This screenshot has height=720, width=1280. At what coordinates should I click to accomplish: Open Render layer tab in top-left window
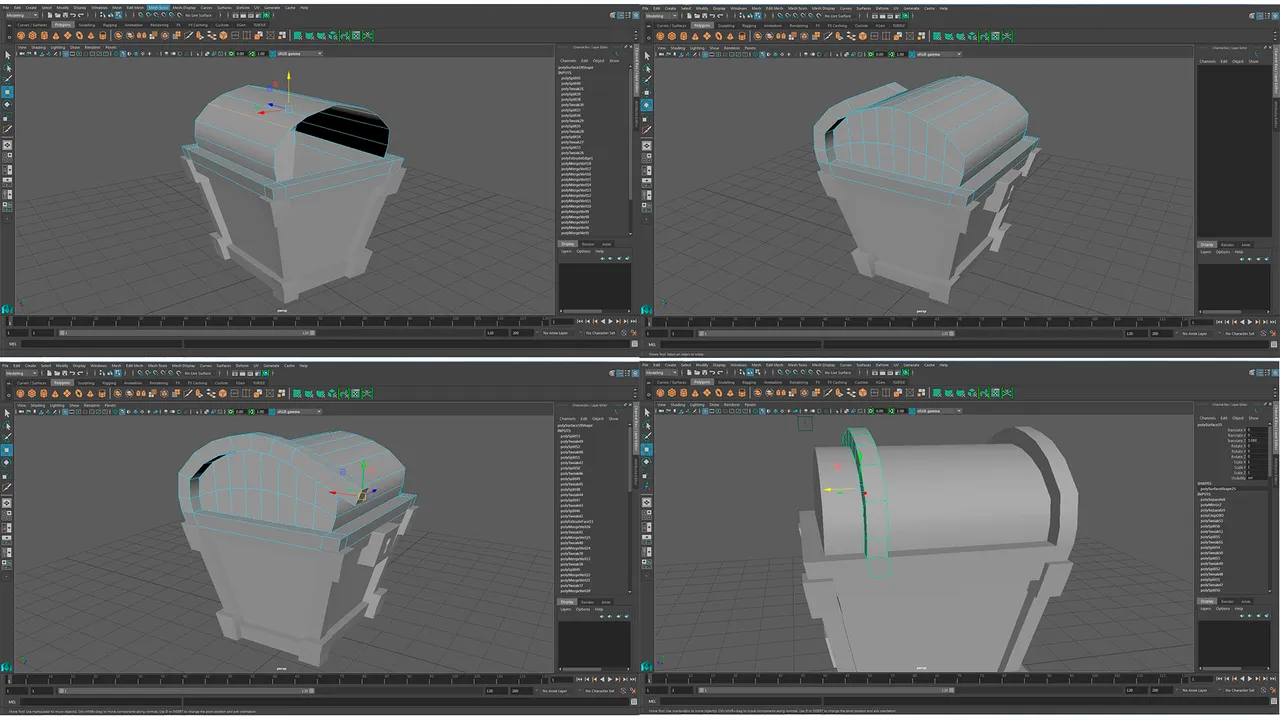tap(588, 244)
